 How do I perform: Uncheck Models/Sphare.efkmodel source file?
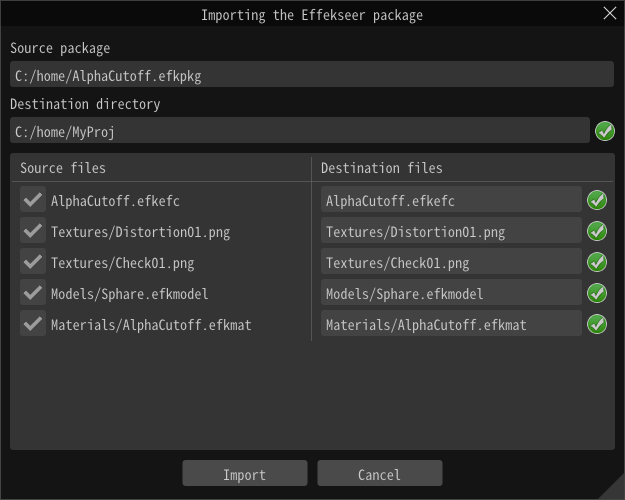point(33,293)
